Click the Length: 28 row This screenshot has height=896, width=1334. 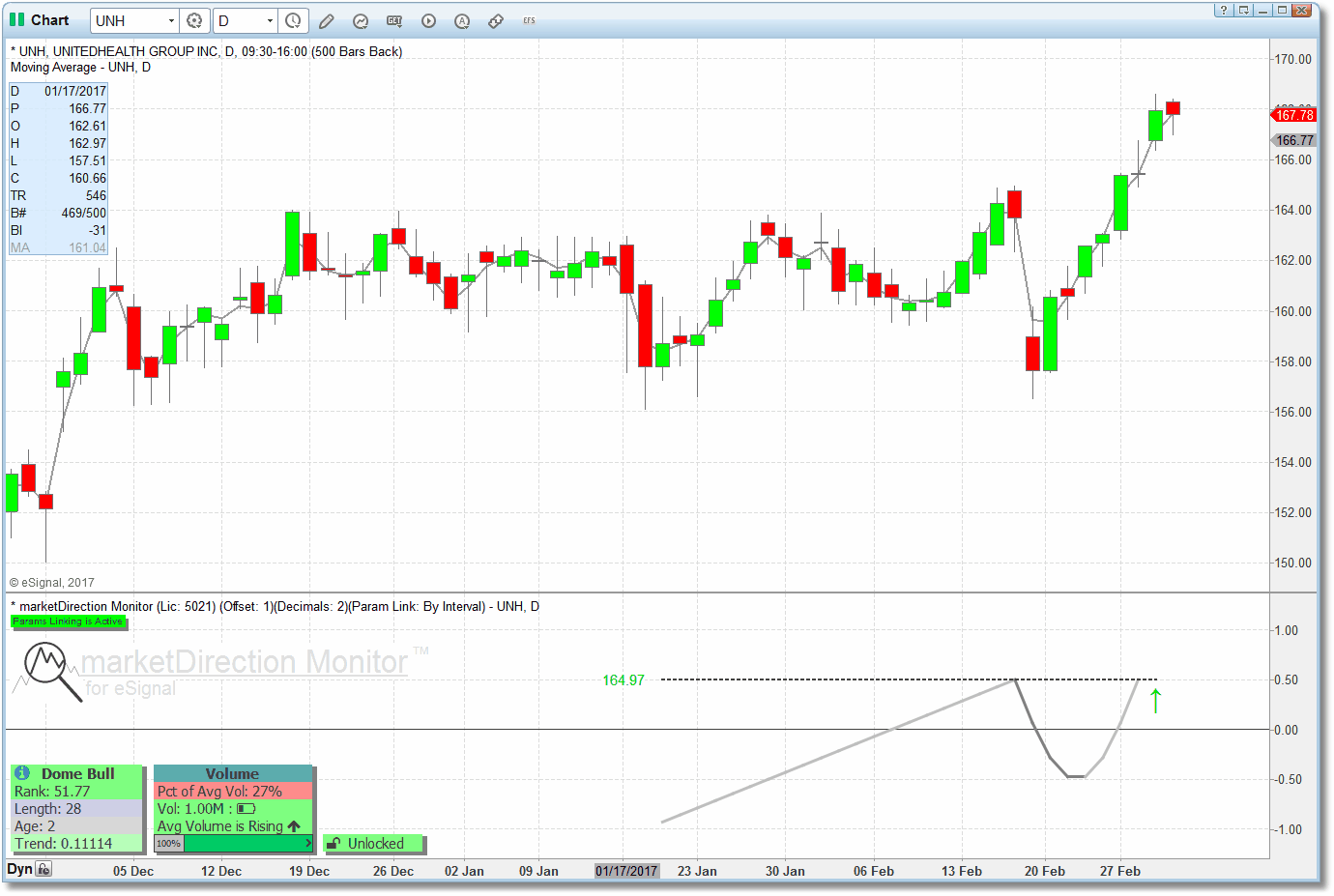point(77,809)
